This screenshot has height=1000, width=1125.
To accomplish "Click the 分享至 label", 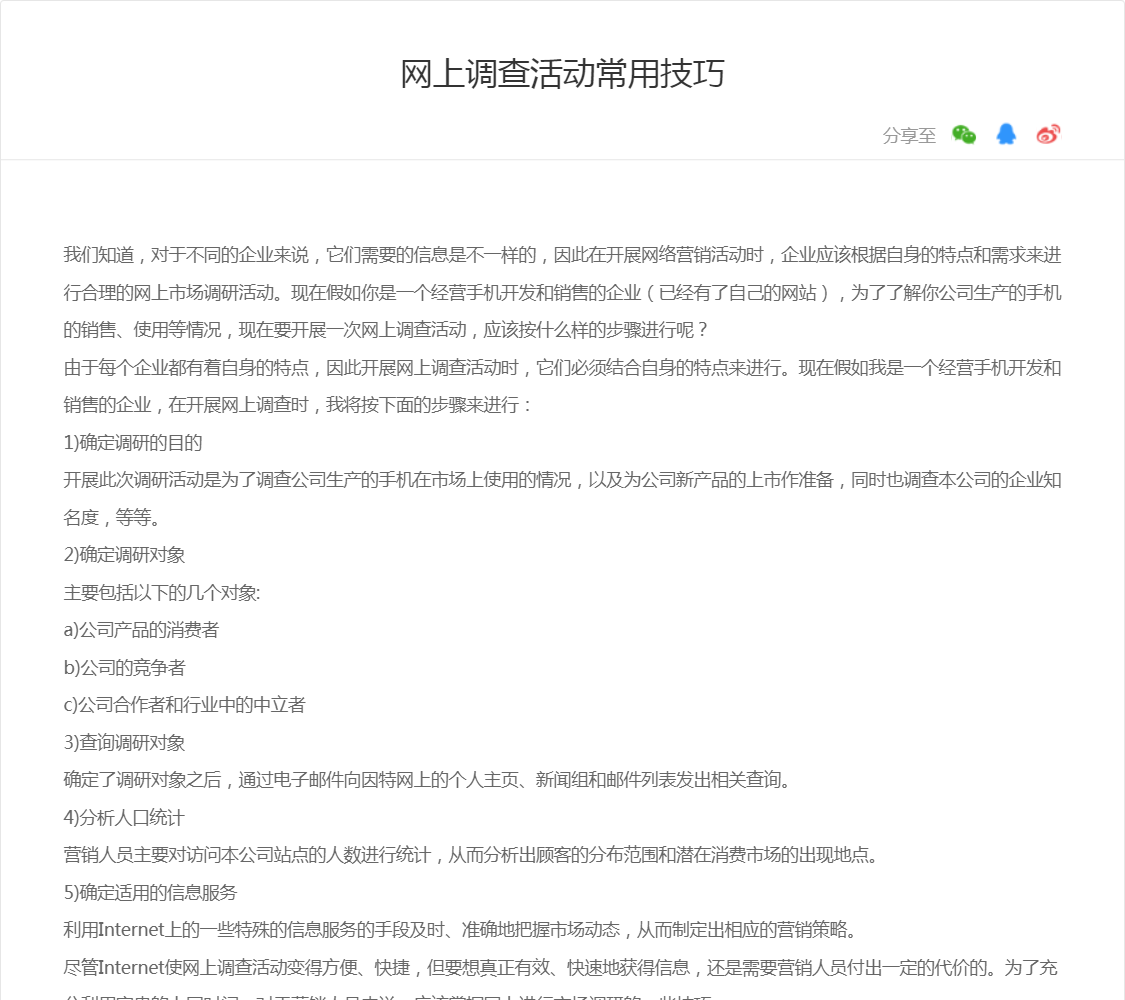I will click(x=909, y=136).
